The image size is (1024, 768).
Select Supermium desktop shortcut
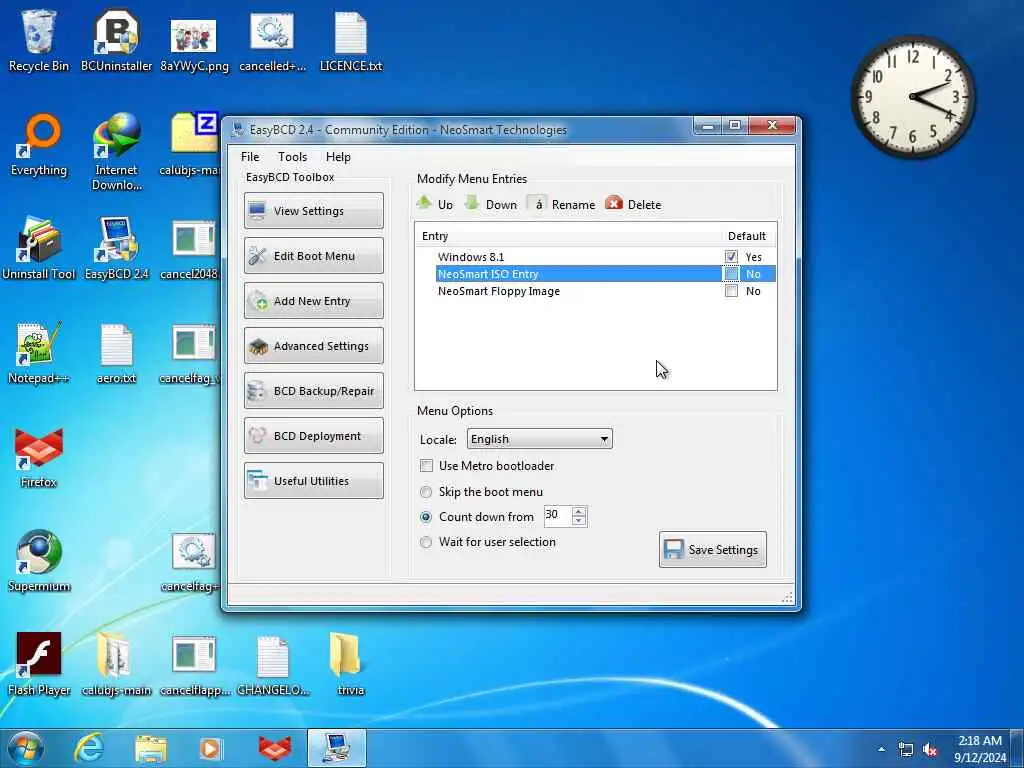pyautogui.click(x=39, y=560)
